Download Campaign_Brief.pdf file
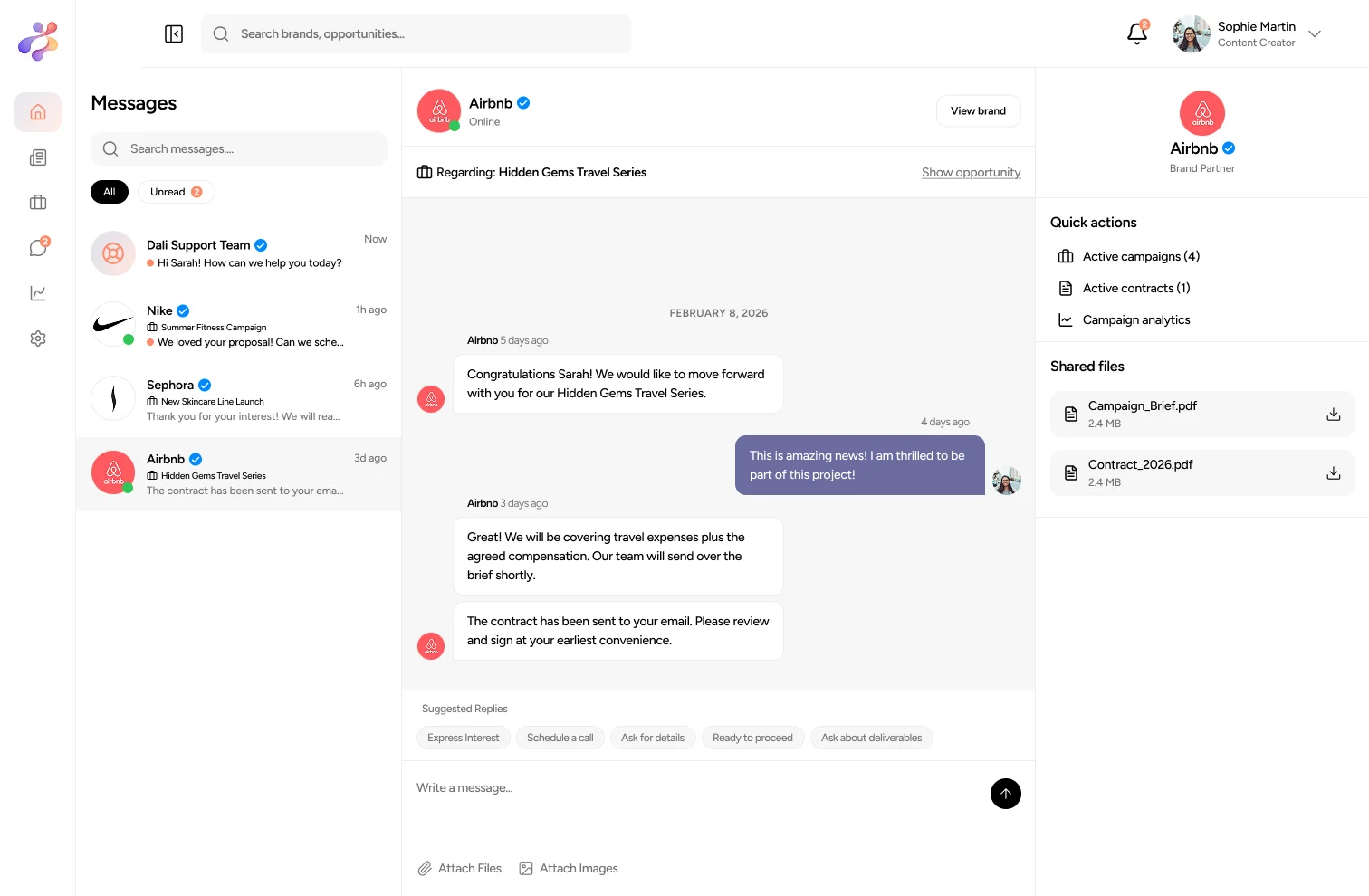Screen dimensions: 1369x896 pyautogui.click(x=1333, y=415)
